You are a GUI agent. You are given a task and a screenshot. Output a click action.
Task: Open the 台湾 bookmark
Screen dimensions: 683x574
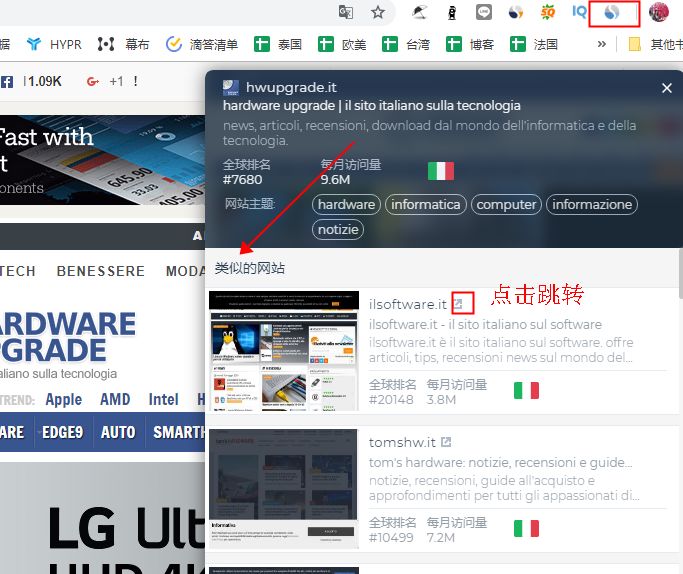coord(406,44)
